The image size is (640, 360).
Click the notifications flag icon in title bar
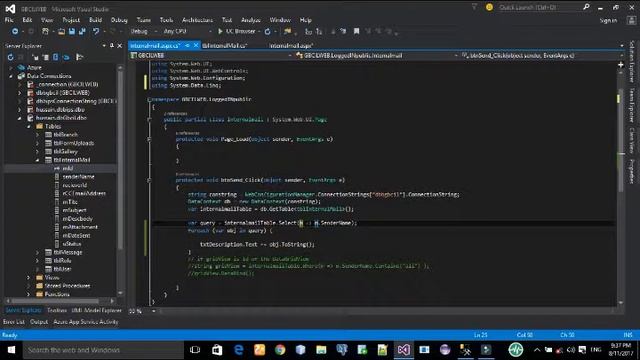tap(474, 7)
